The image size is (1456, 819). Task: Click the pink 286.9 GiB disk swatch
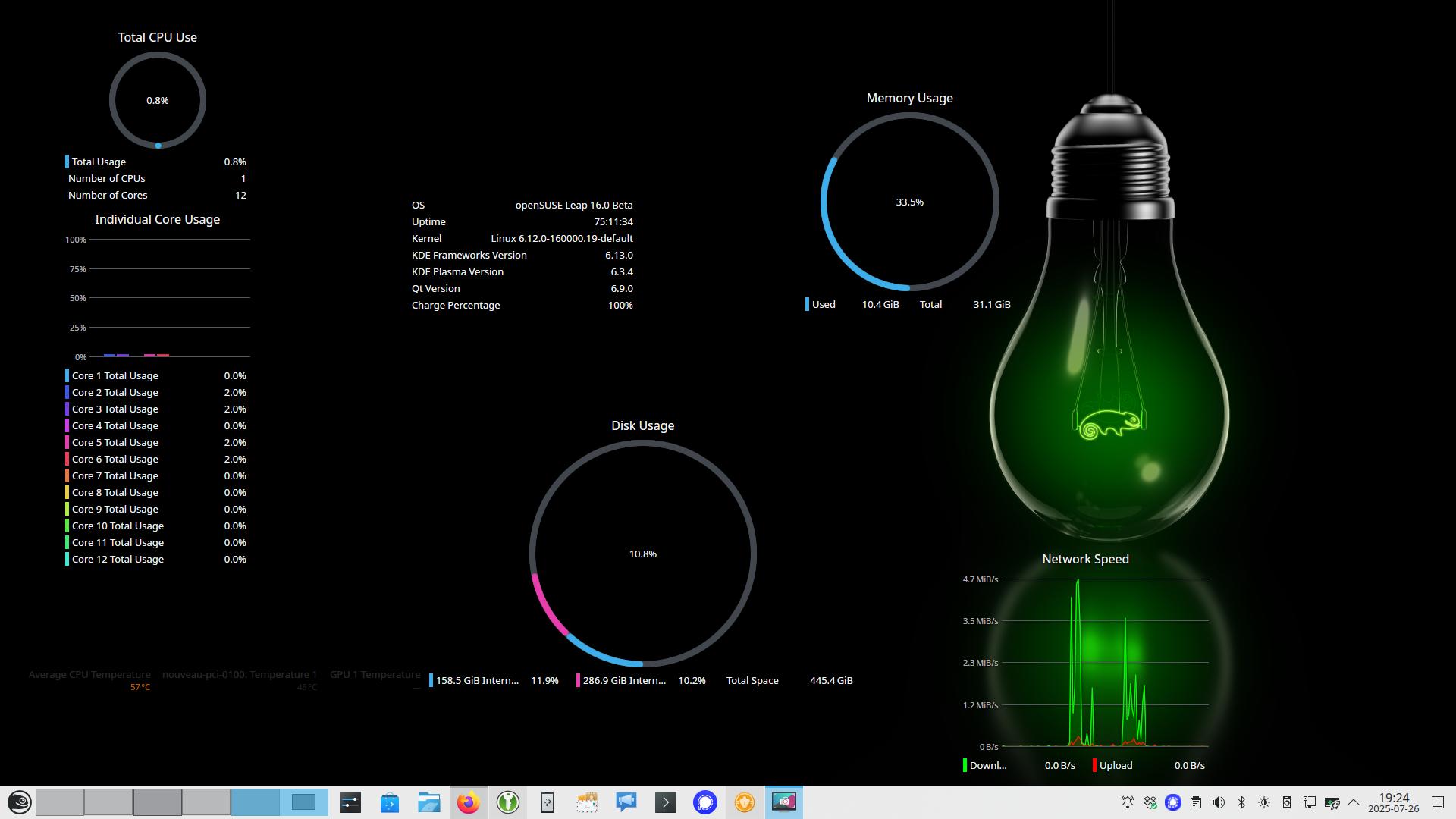[x=578, y=680]
